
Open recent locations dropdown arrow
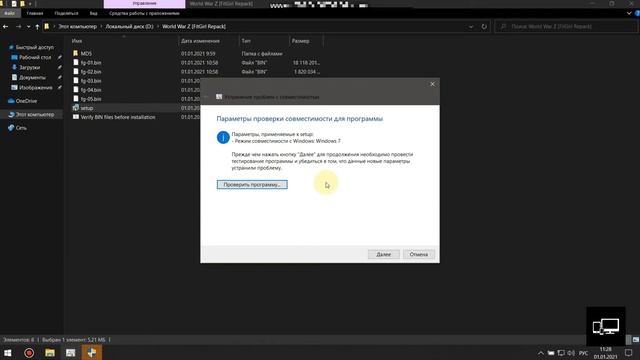[x=28, y=27]
